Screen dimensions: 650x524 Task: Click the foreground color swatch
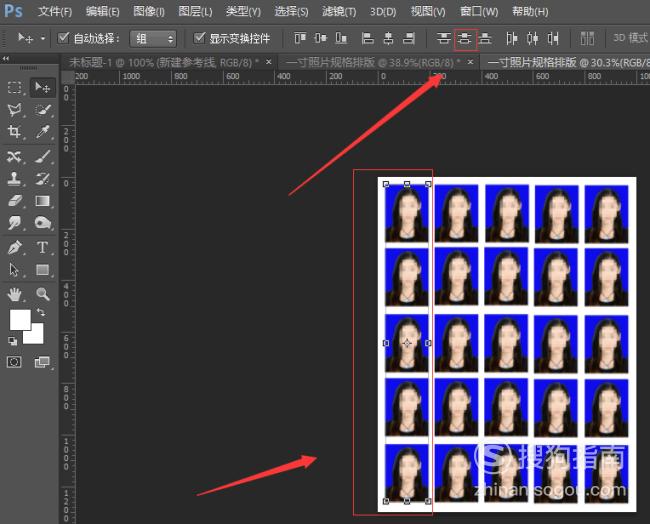19,319
